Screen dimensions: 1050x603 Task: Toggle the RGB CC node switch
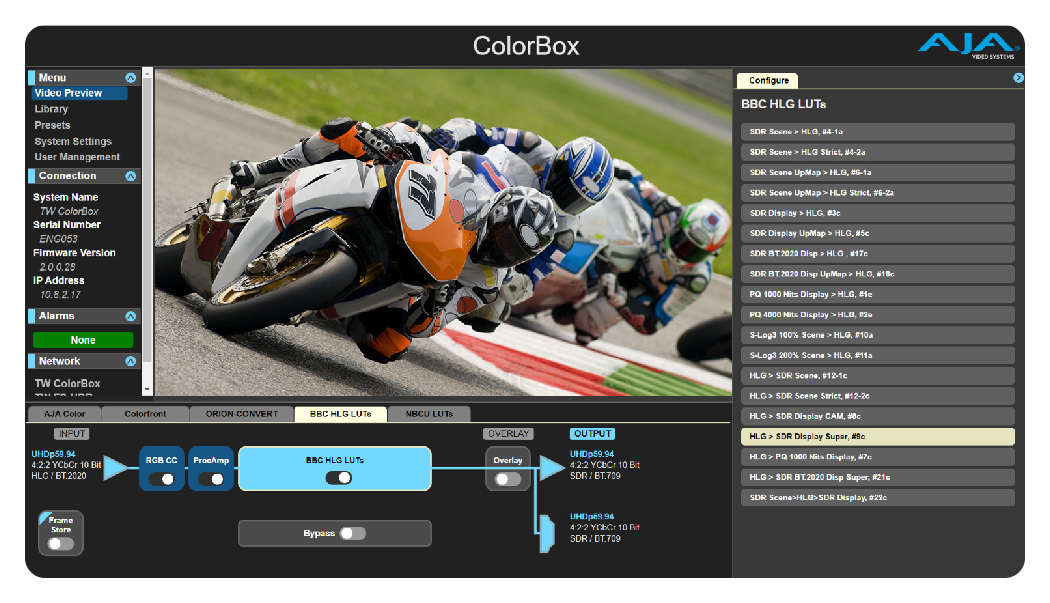pyautogui.click(x=161, y=479)
